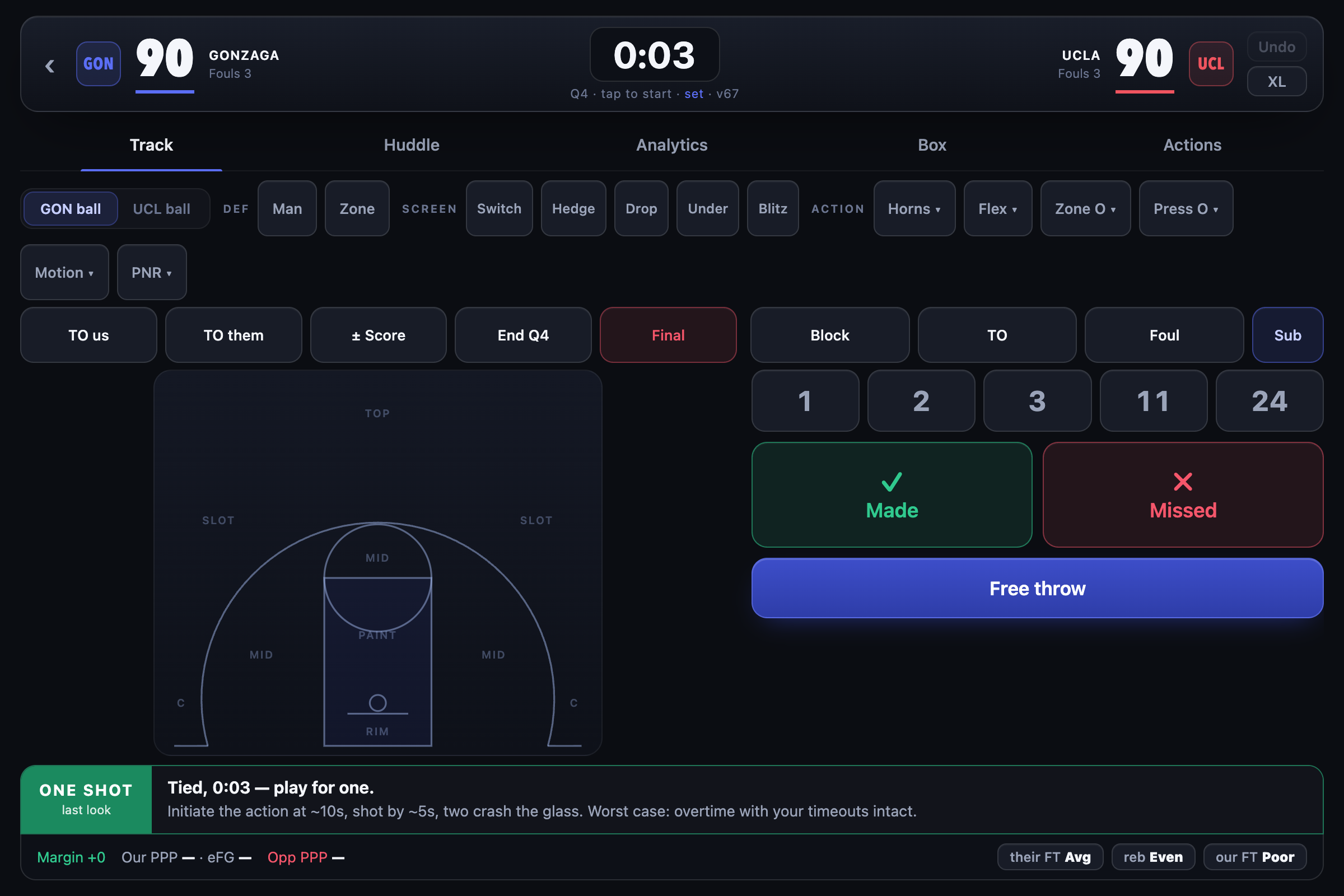Toggle Blitz screen coverage
Screen dimensions: 1344x896
773,208
